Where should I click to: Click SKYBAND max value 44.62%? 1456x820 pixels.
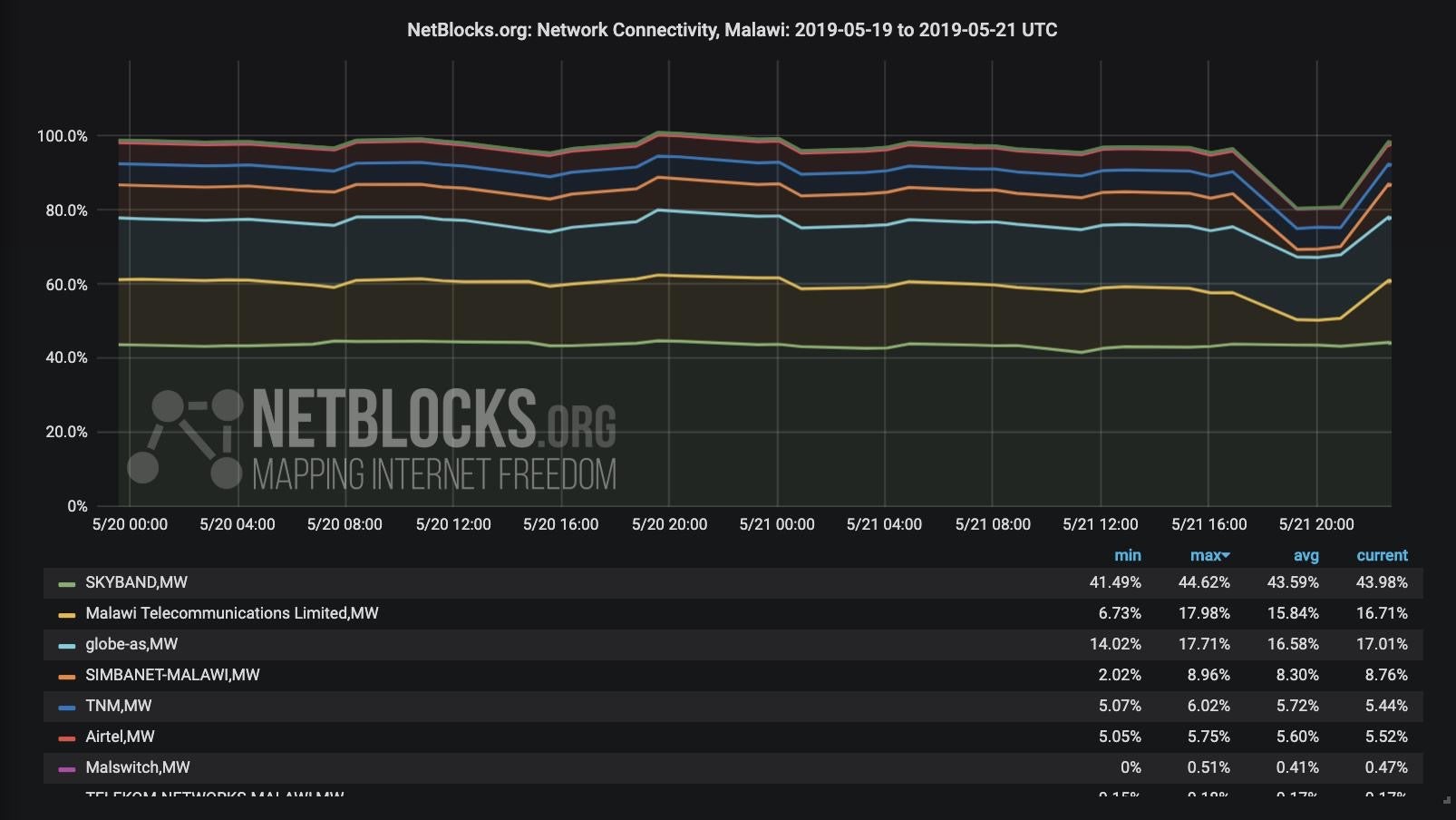pos(1204,582)
